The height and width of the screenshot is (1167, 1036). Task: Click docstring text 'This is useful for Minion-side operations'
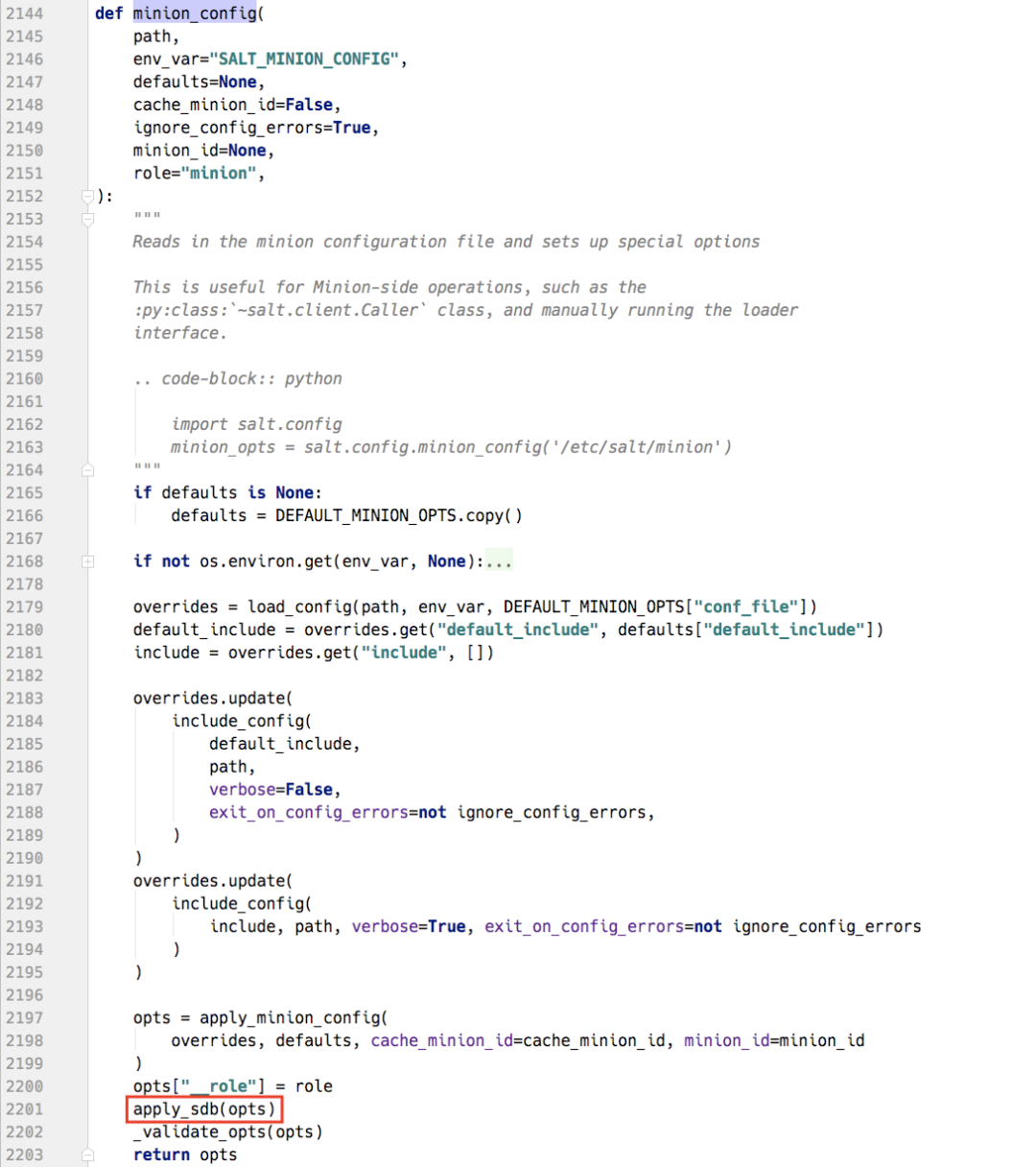coord(389,287)
